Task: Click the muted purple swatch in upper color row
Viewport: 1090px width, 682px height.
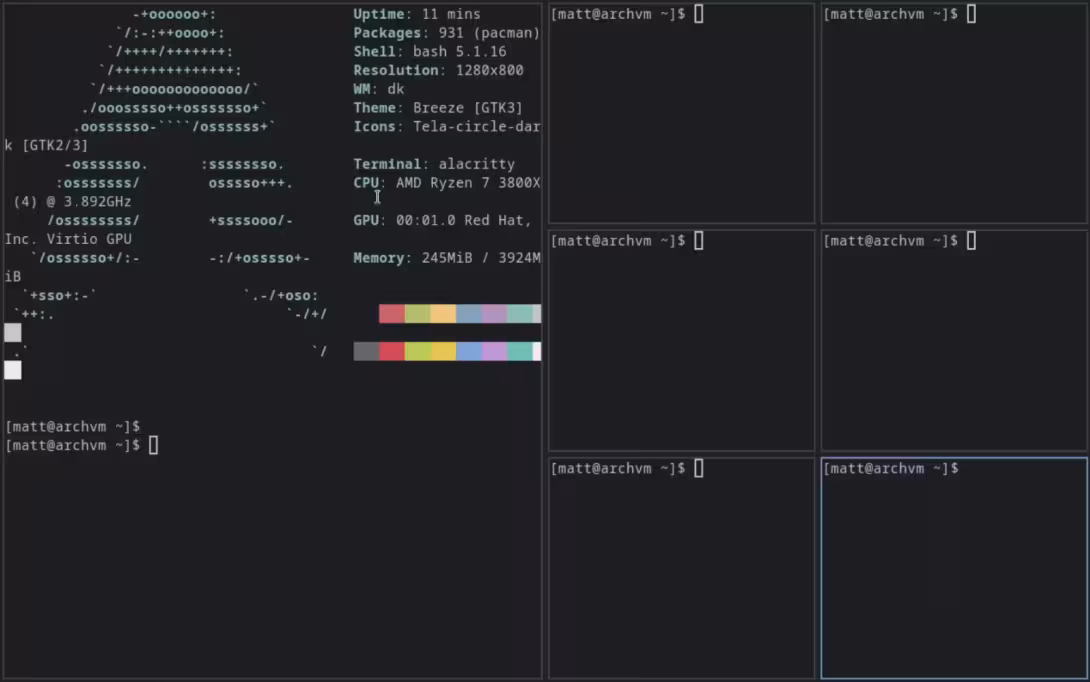Action: (x=494, y=314)
